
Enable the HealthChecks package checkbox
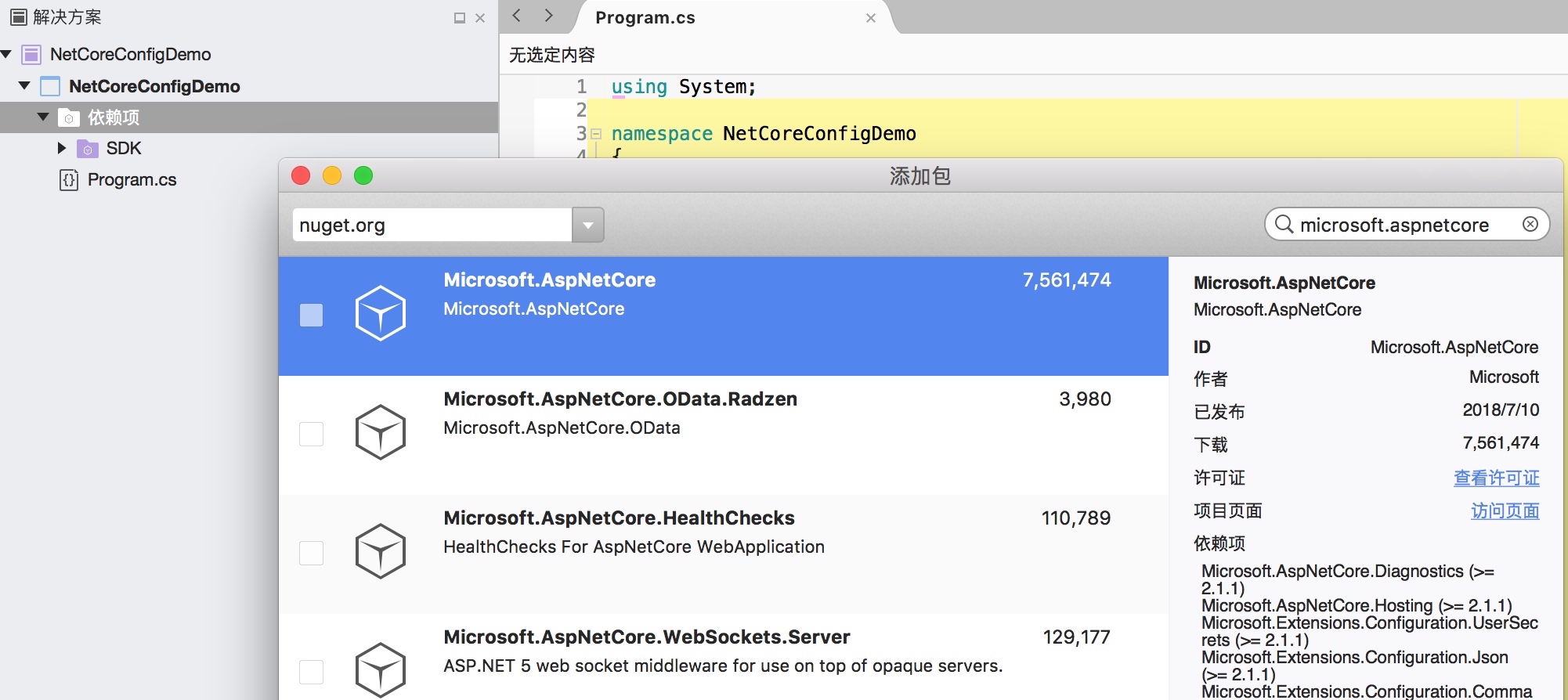(x=312, y=553)
